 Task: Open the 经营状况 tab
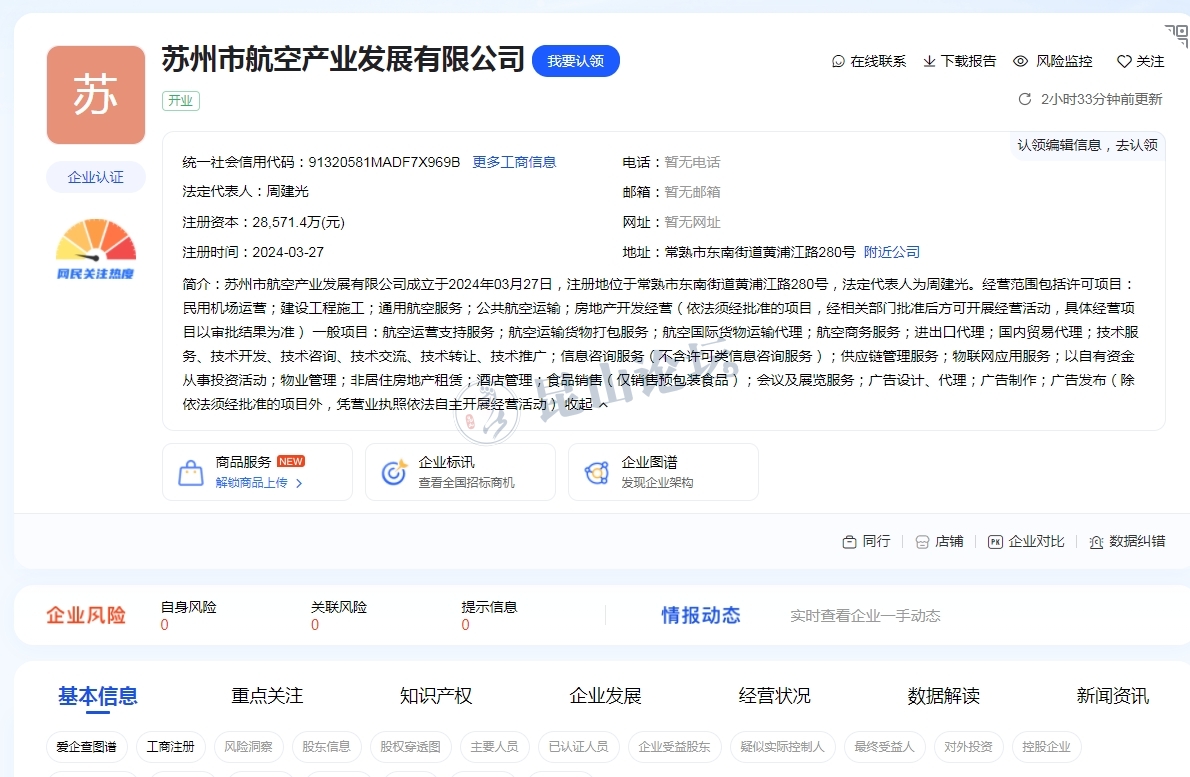(x=774, y=696)
